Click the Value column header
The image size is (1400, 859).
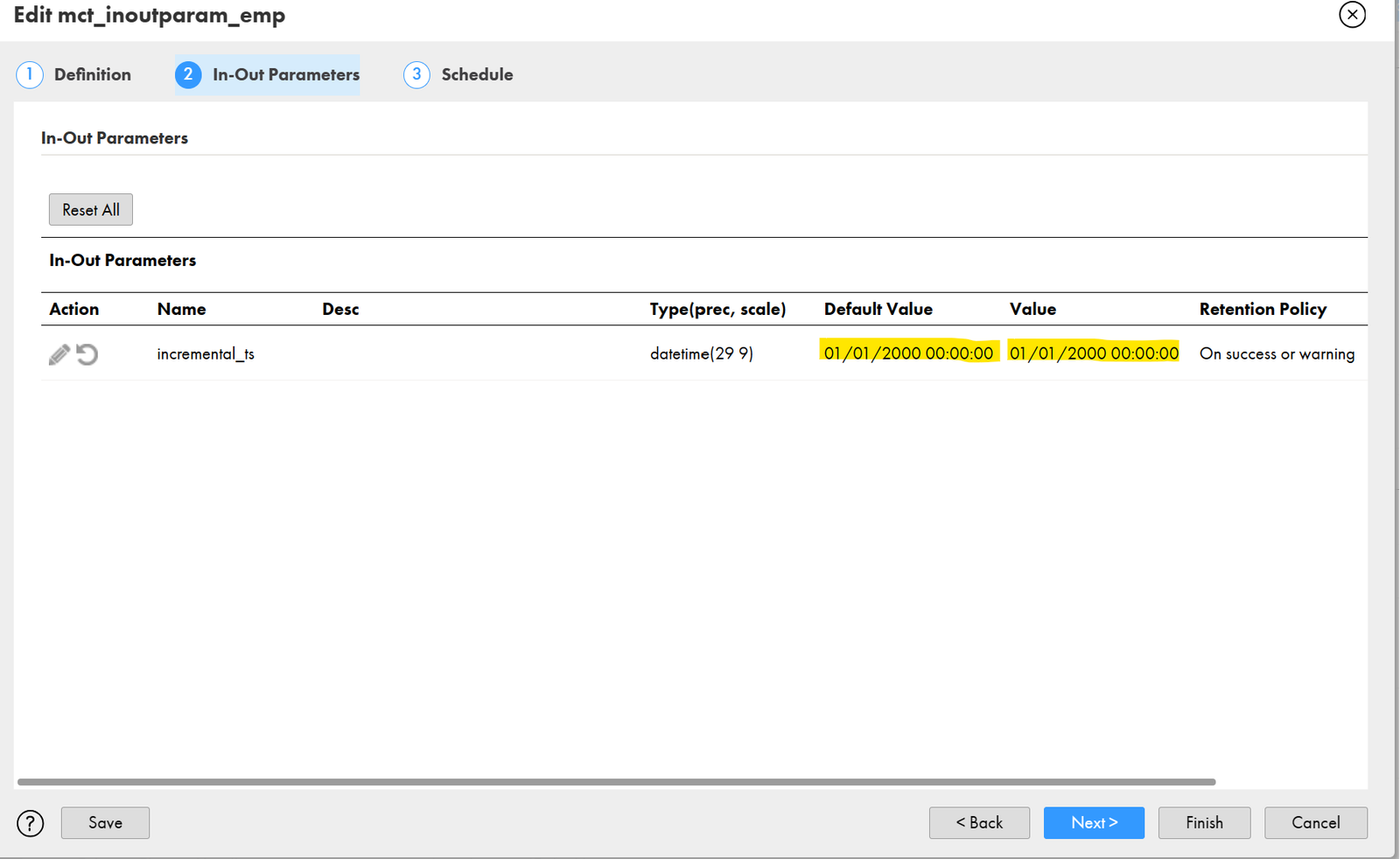pos(1032,309)
